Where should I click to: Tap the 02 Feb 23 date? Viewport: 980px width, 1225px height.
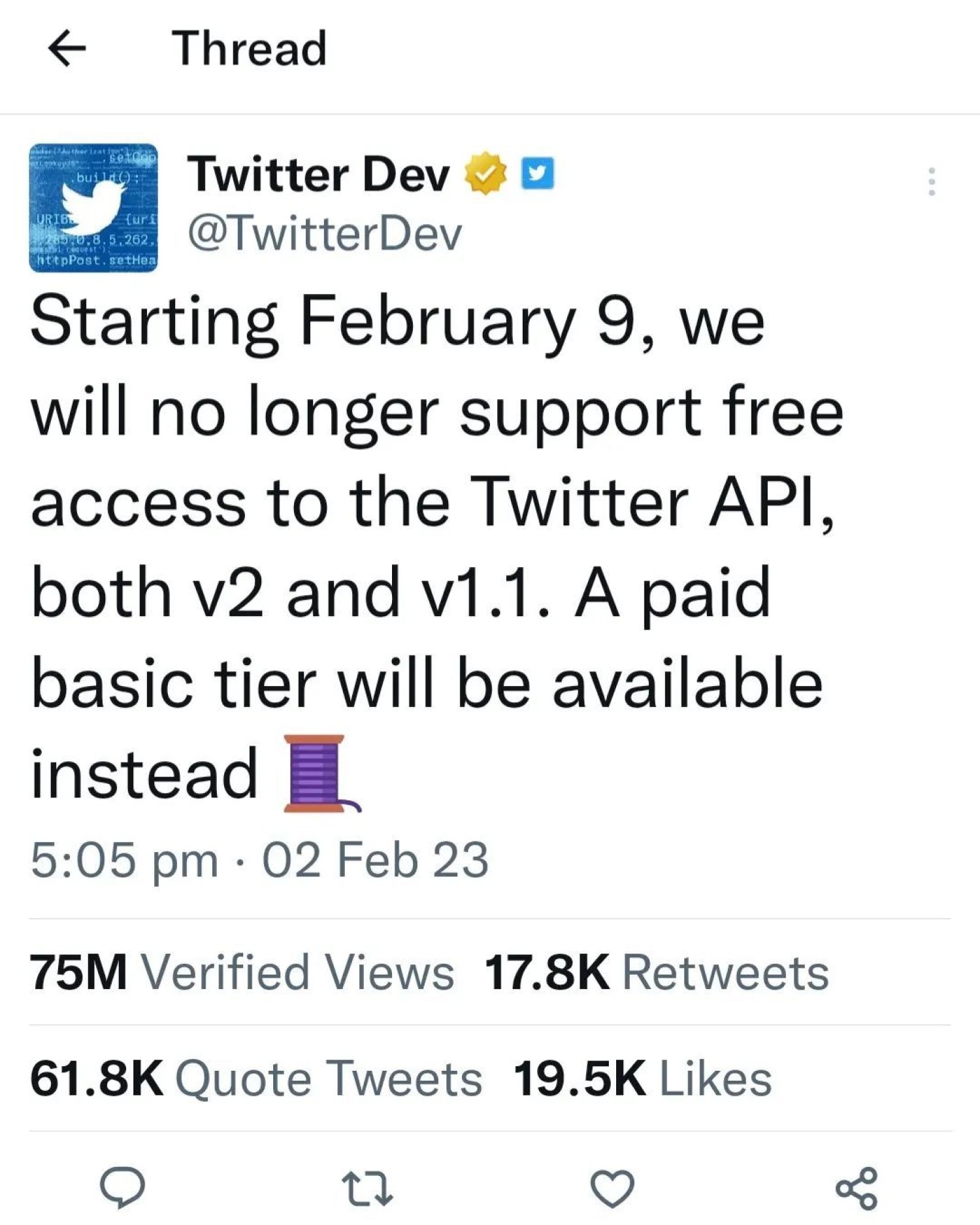[x=375, y=860]
